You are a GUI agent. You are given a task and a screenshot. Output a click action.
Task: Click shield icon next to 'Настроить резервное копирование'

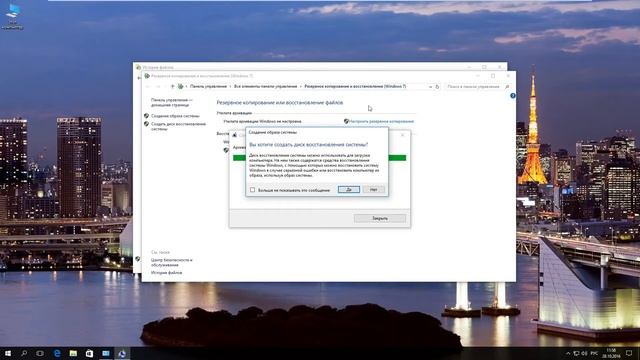[x=346, y=121]
